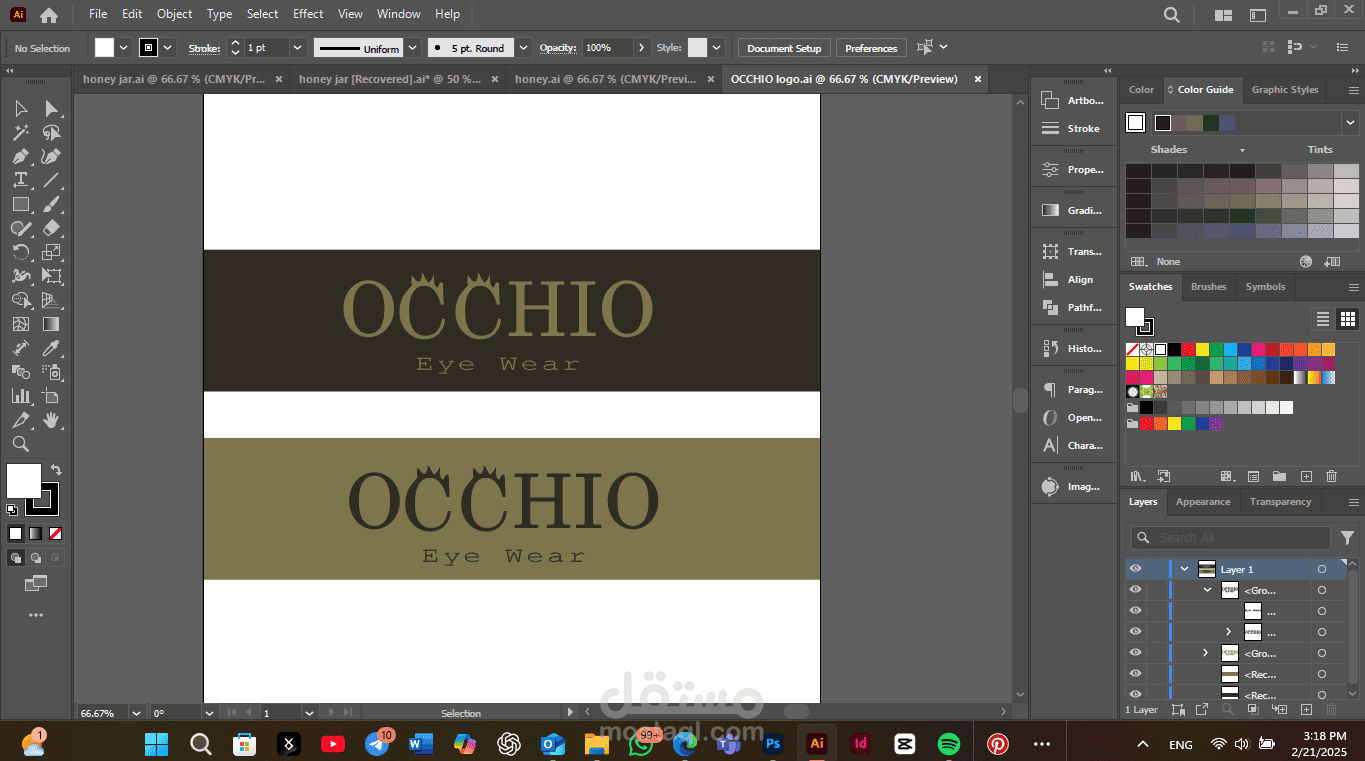
Task: Open the Window menu
Action: click(x=399, y=14)
